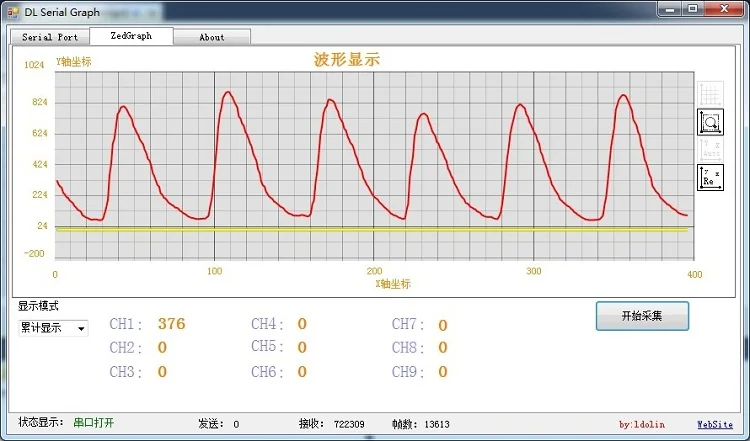
Task: Click the CH4 label
Action: tap(267, 324)
